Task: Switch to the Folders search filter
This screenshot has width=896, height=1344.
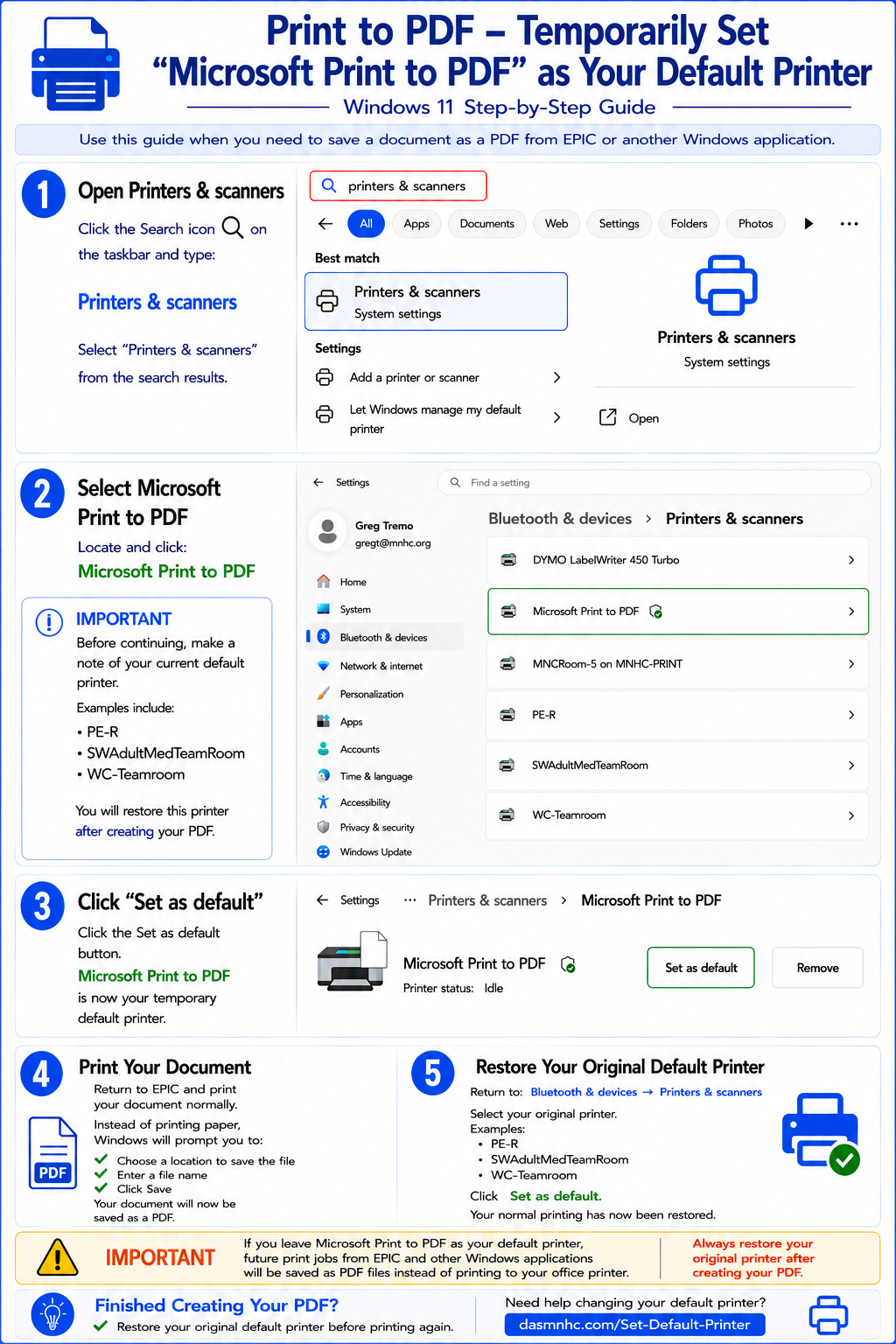Action: pyautogui.click(x=689, y=224)
